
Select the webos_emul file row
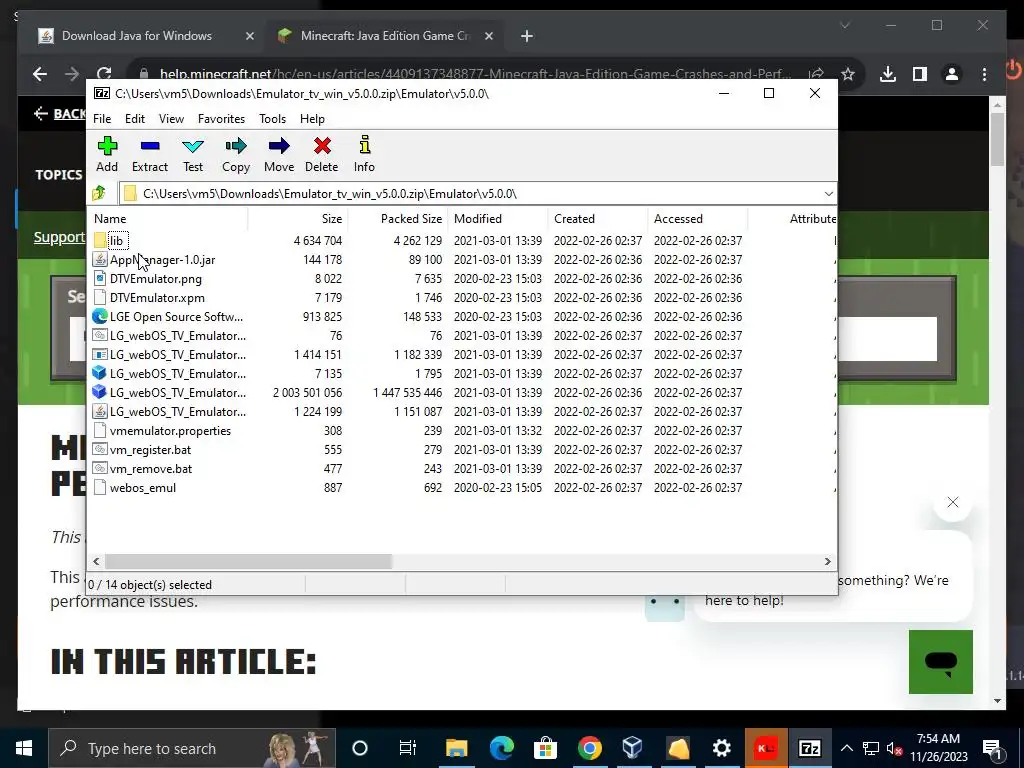click(462, 488)
